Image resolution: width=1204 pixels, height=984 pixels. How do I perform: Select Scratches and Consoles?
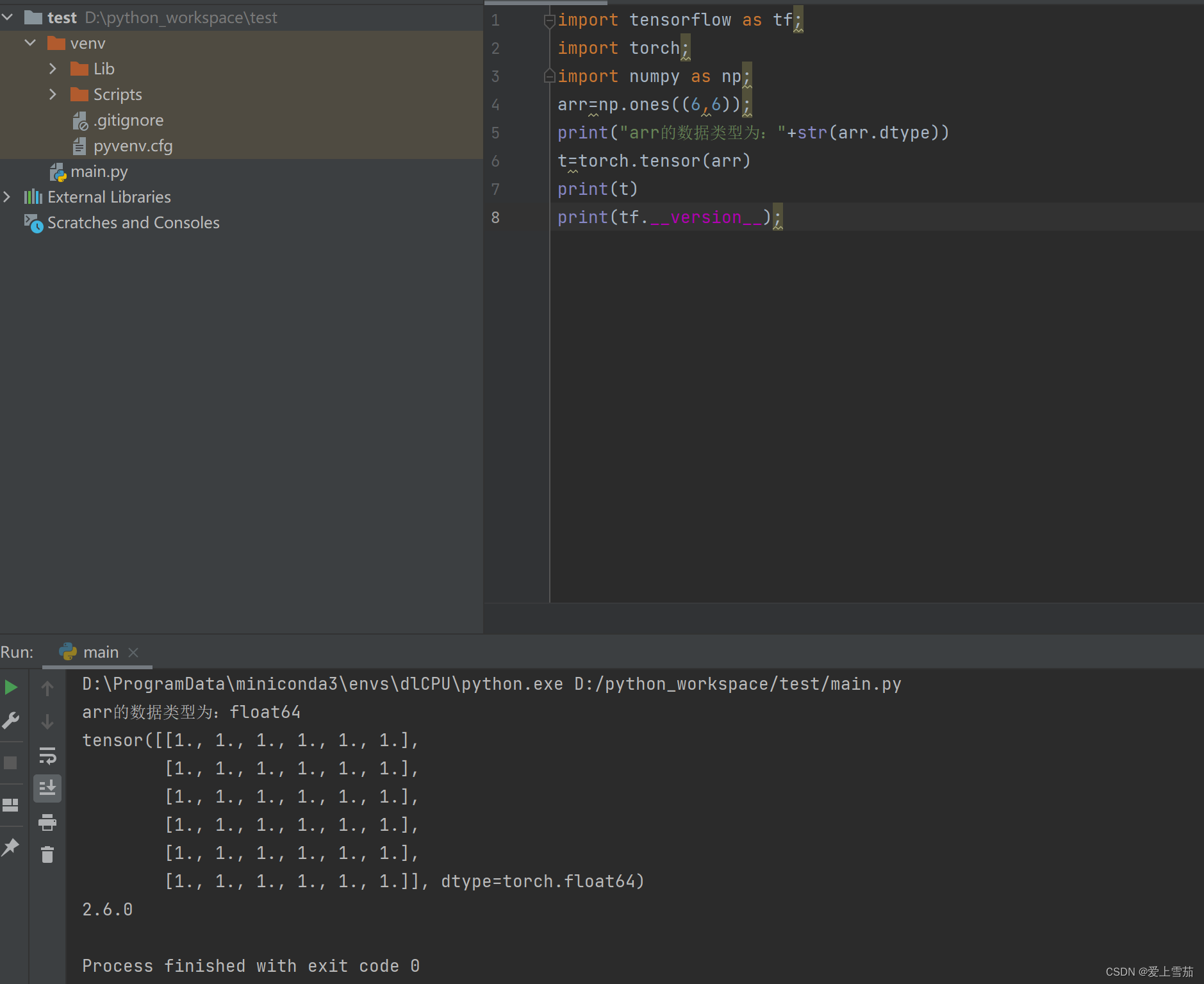pos(133,222)
